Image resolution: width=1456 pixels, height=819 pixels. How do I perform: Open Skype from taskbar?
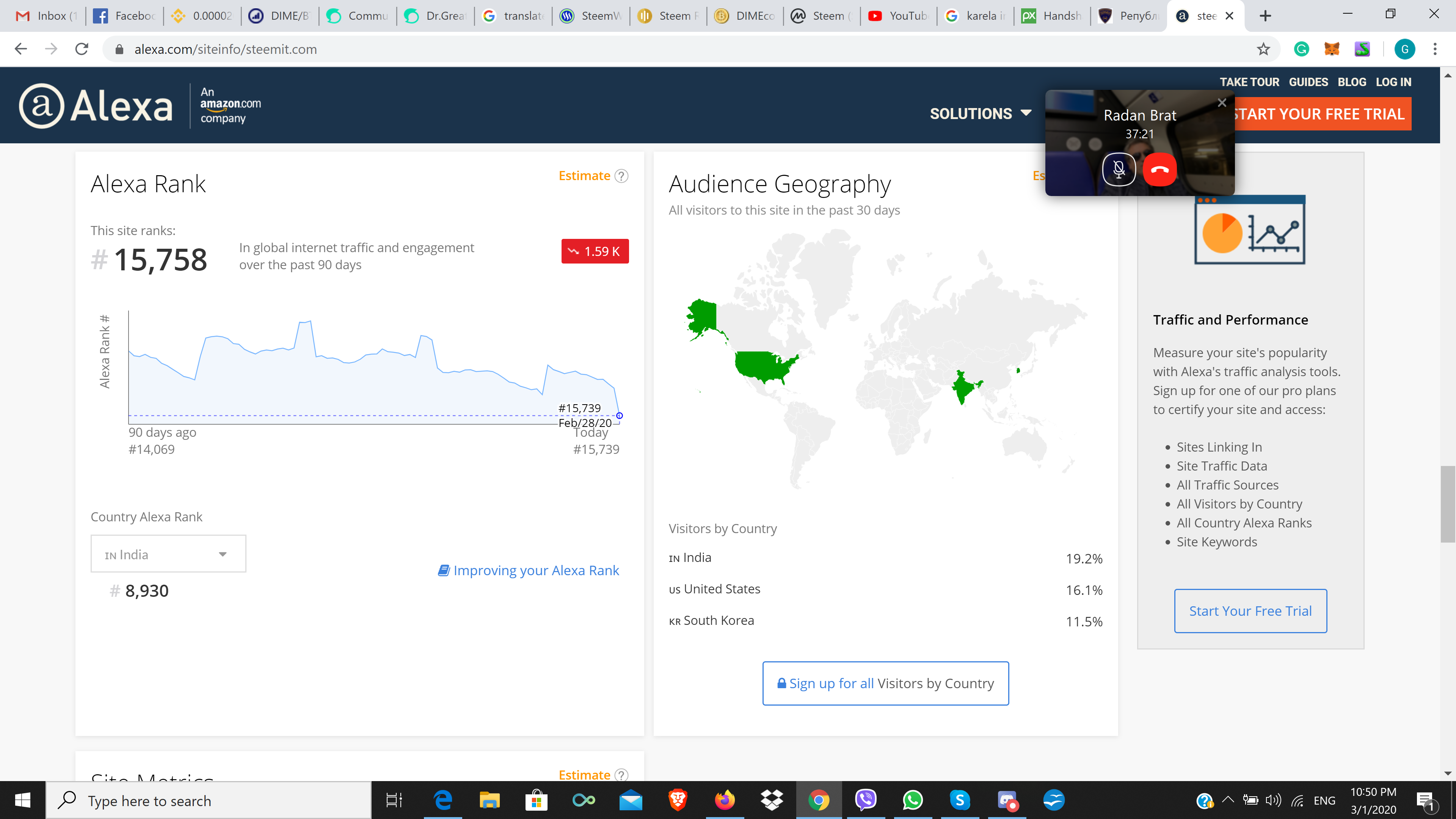(x=960, y=800)
